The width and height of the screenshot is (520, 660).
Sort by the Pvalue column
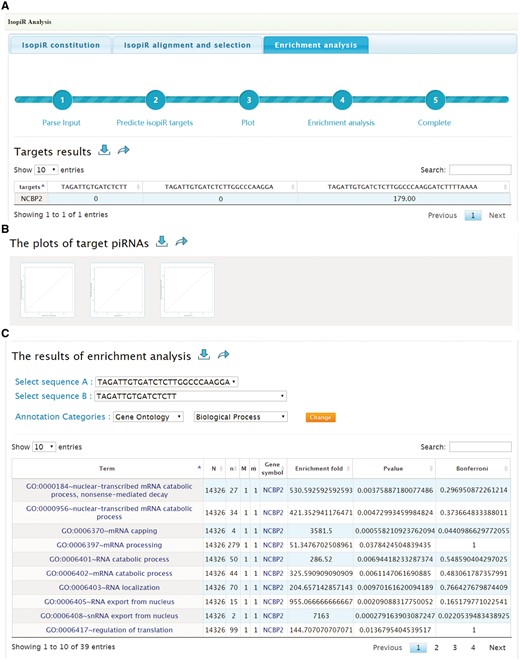click(x=394, y=468)
